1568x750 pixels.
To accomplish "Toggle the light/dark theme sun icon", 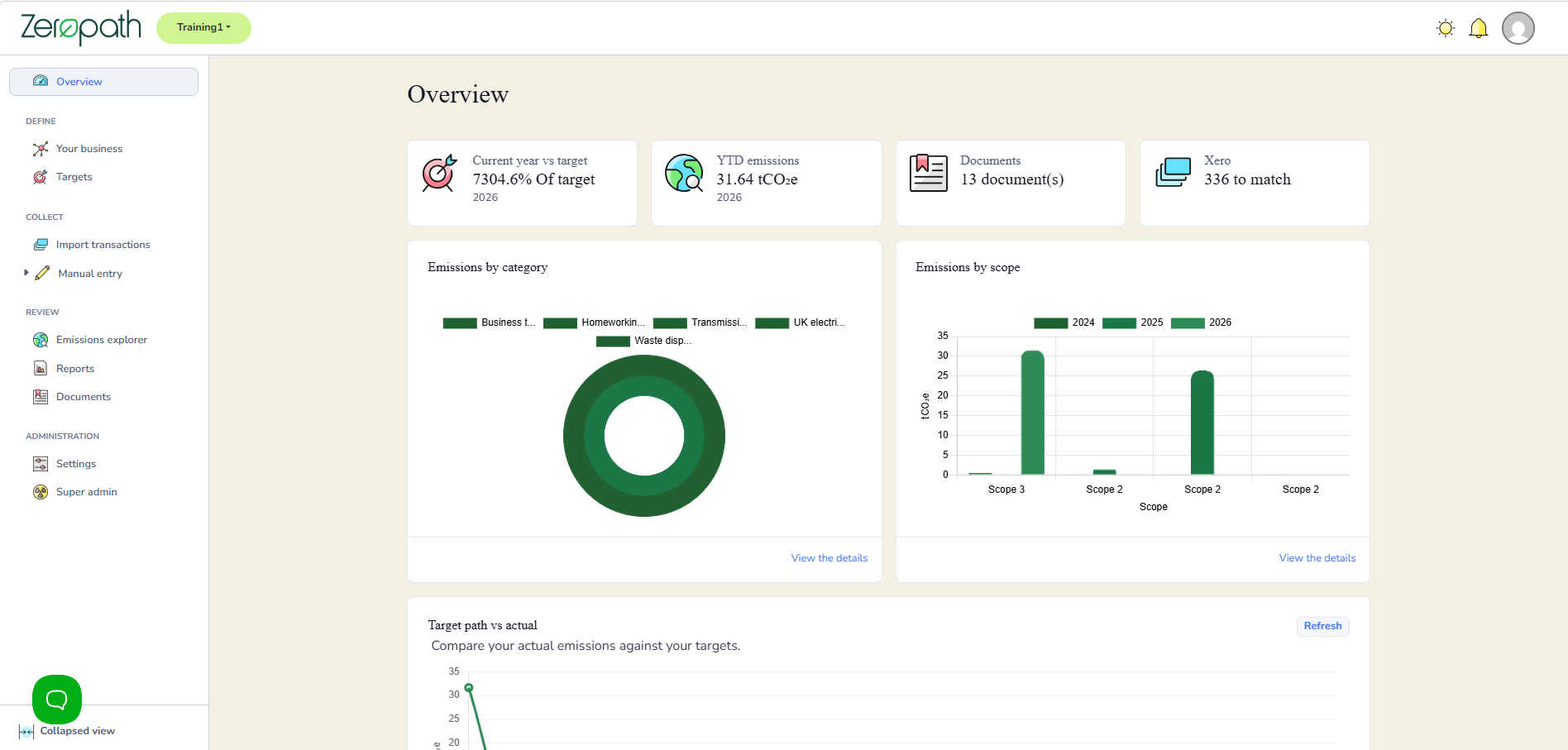I will click(1446, 28).
